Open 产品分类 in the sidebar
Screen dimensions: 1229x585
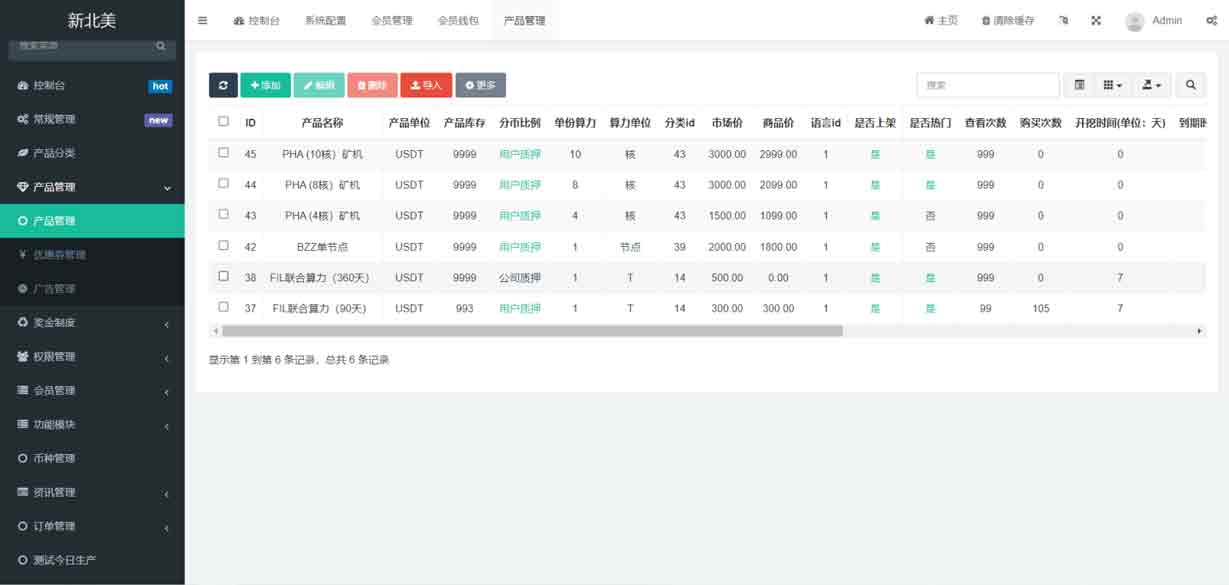(x=92, y=153)
